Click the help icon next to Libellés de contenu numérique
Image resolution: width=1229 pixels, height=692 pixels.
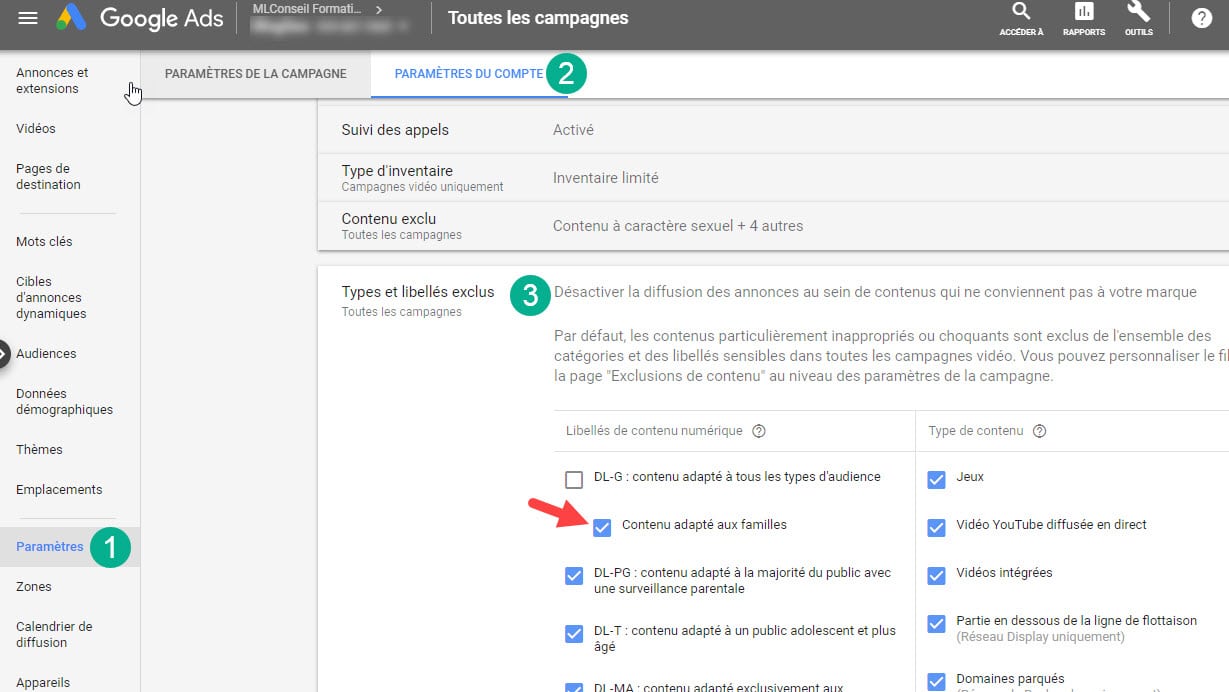758,430
